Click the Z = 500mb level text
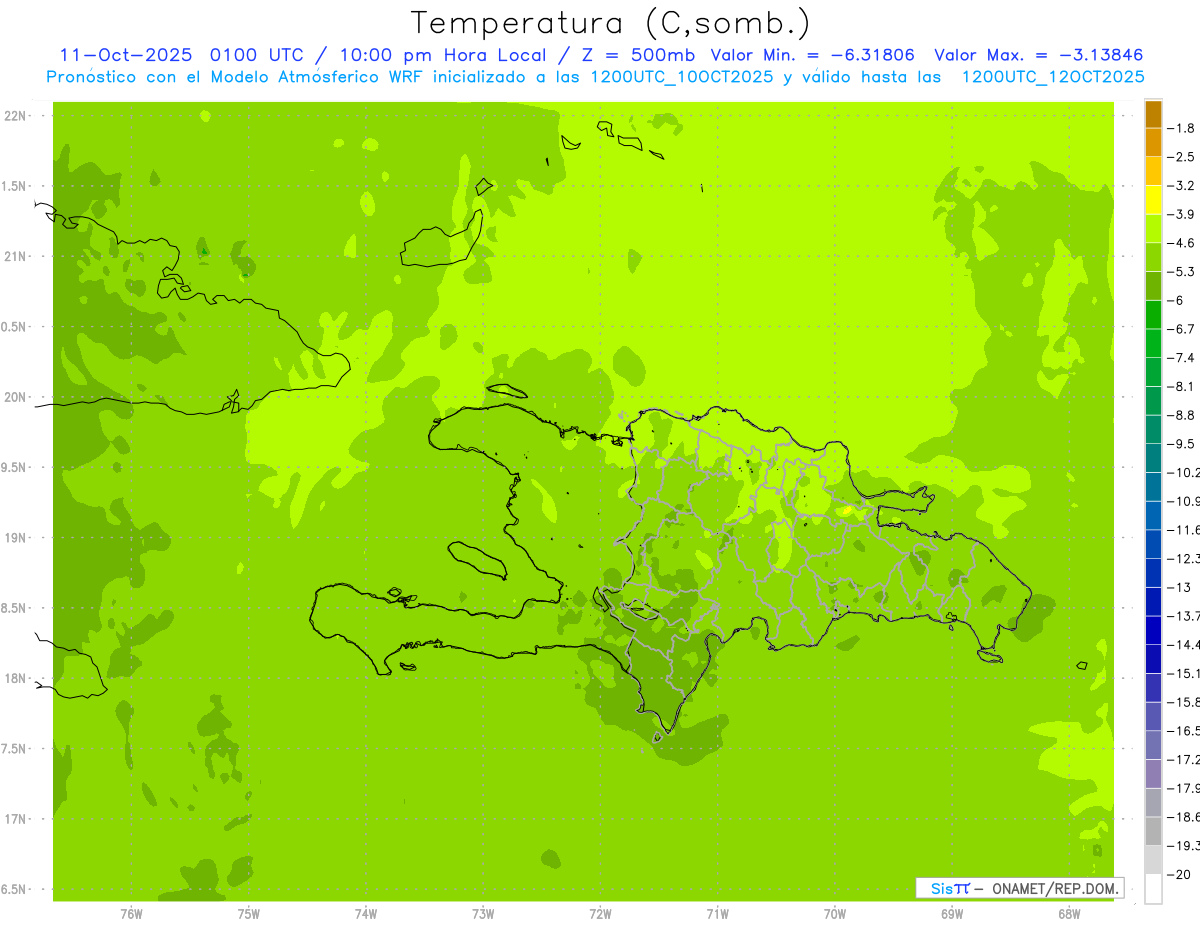The image size is (1200, 927). point(646,55)
